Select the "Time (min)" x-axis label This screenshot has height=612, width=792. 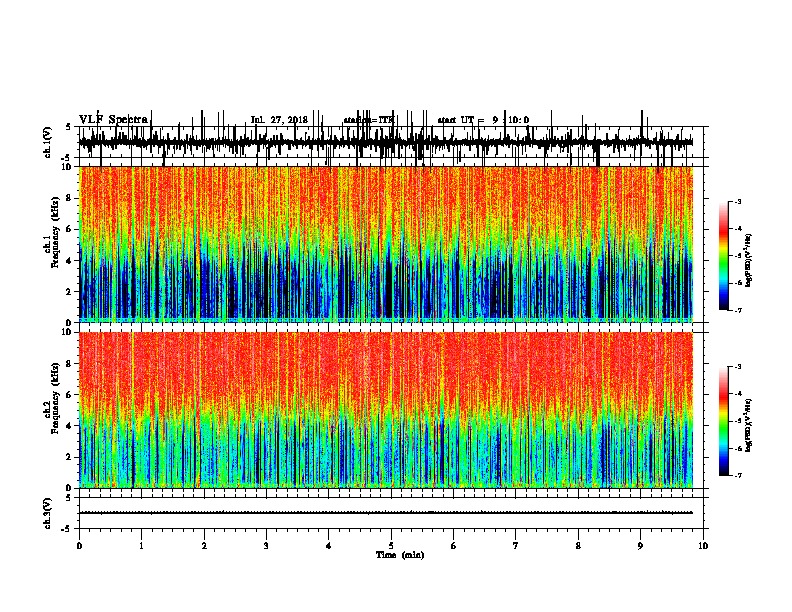click(x=400, y=555)
